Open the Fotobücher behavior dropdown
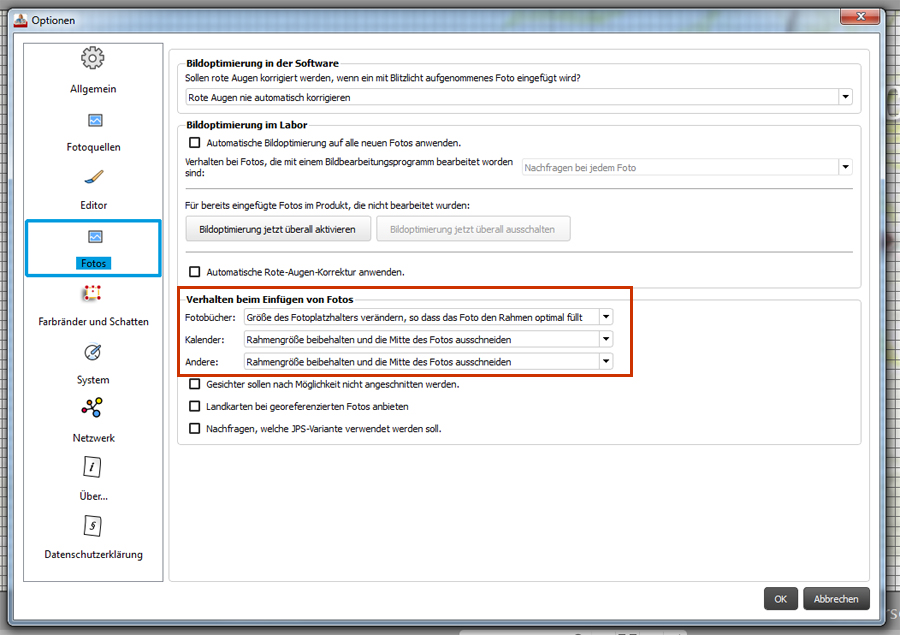The image size is (900, 635). tap(428, 317)
